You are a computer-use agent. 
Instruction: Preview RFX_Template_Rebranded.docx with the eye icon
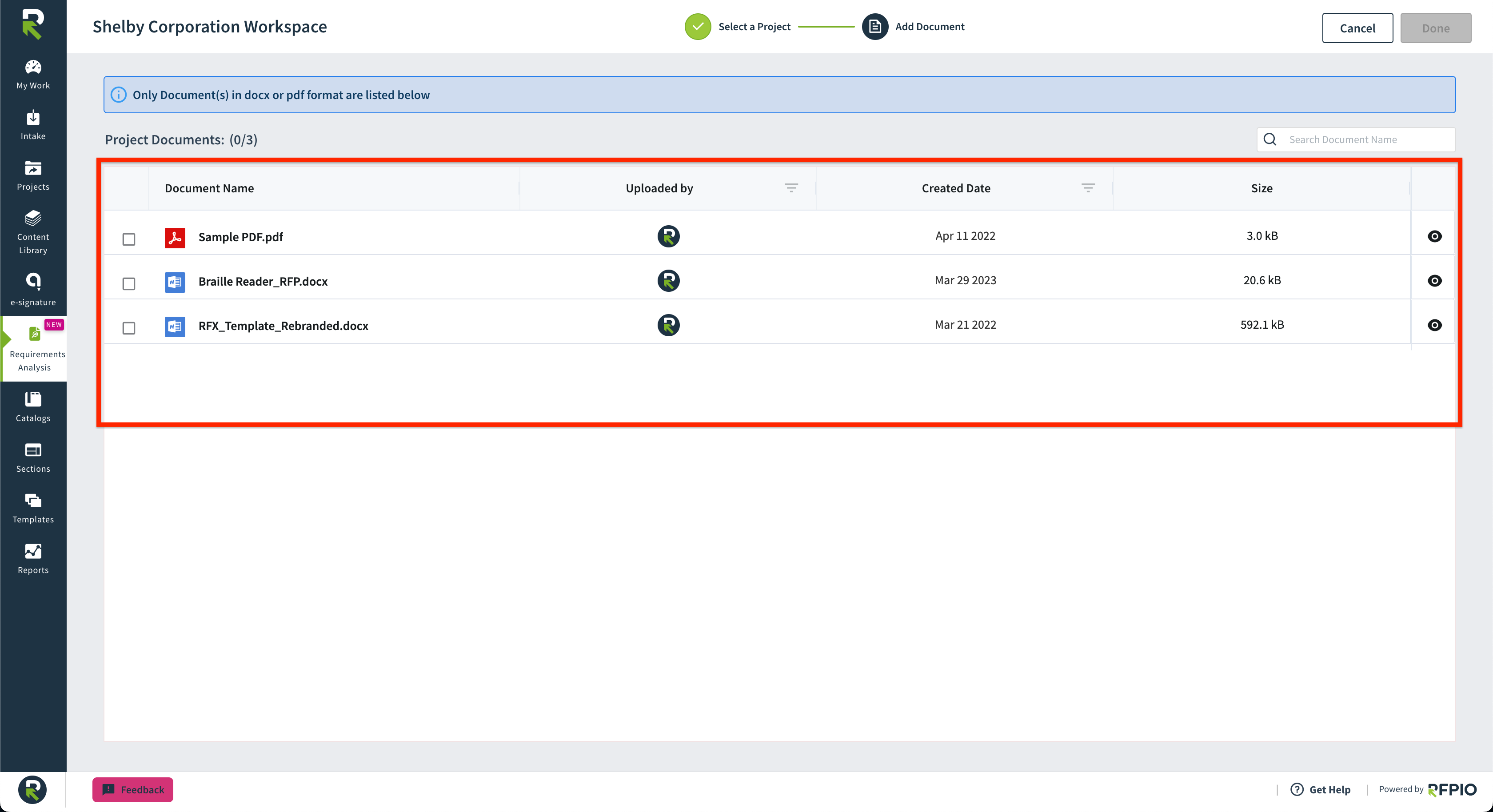click(x=1434, y=325)
